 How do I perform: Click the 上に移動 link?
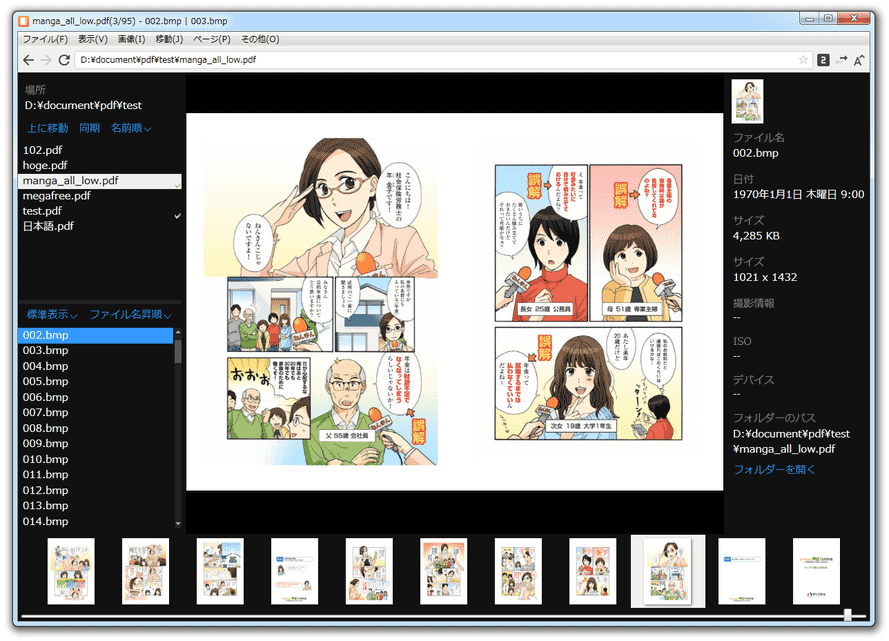tap(48, 128)
